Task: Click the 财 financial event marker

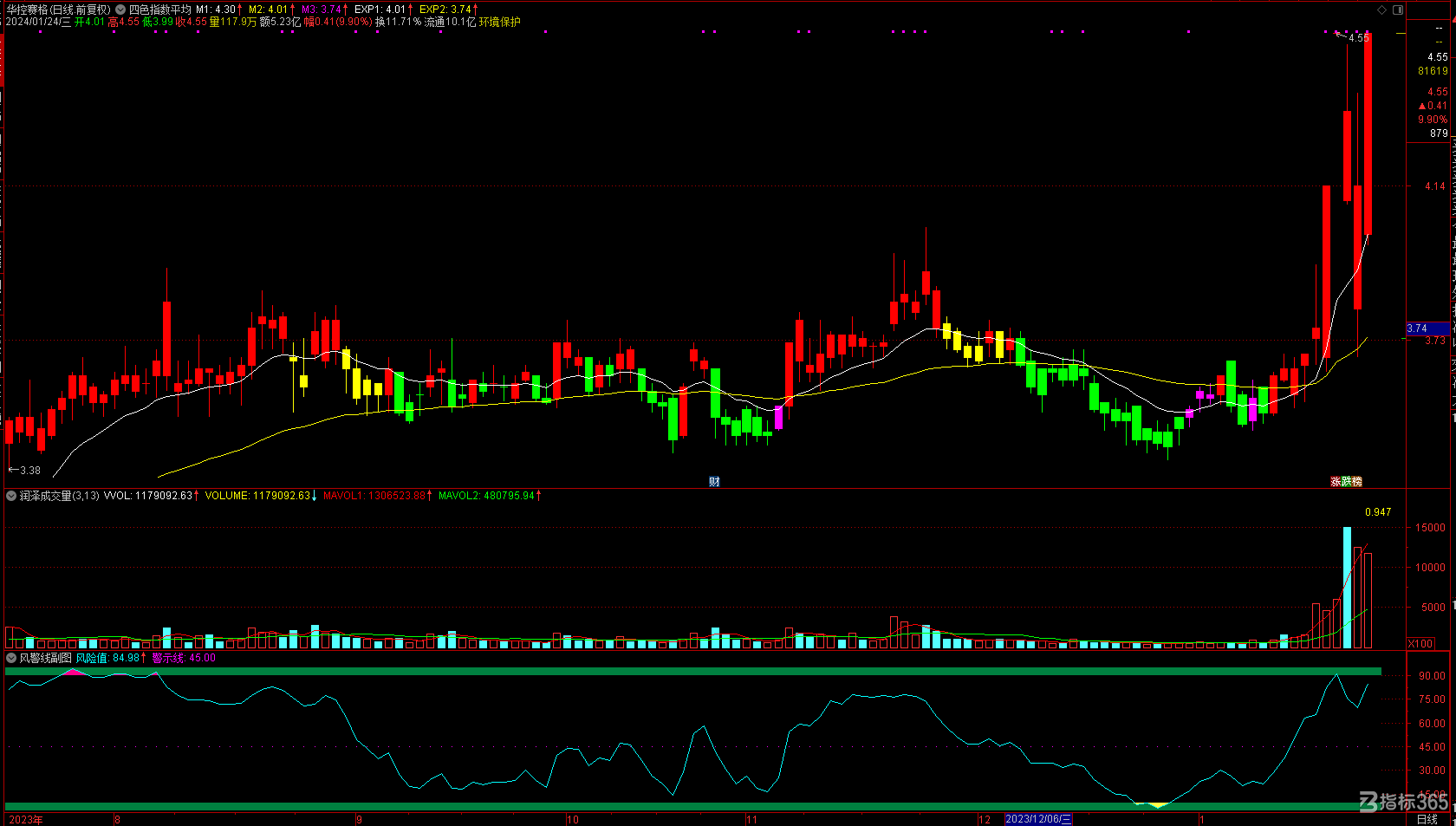Action: click(x=714, y=482)
